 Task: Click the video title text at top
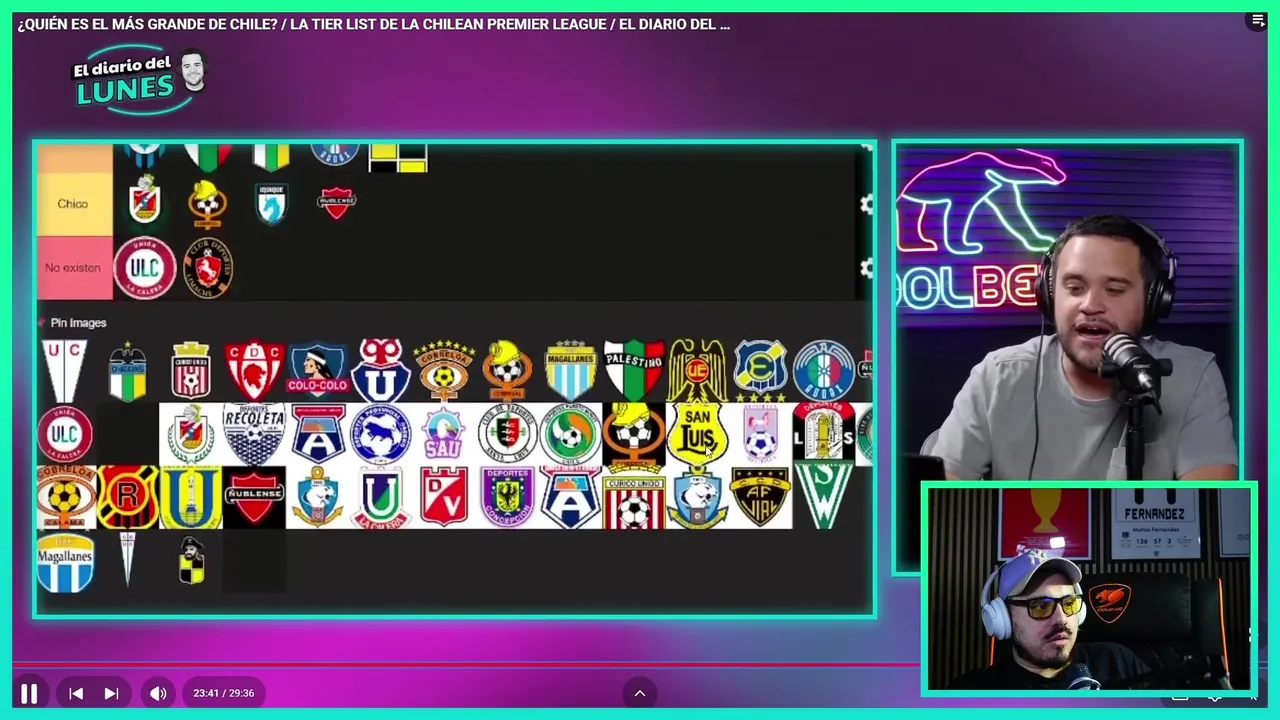coord(374,24)
